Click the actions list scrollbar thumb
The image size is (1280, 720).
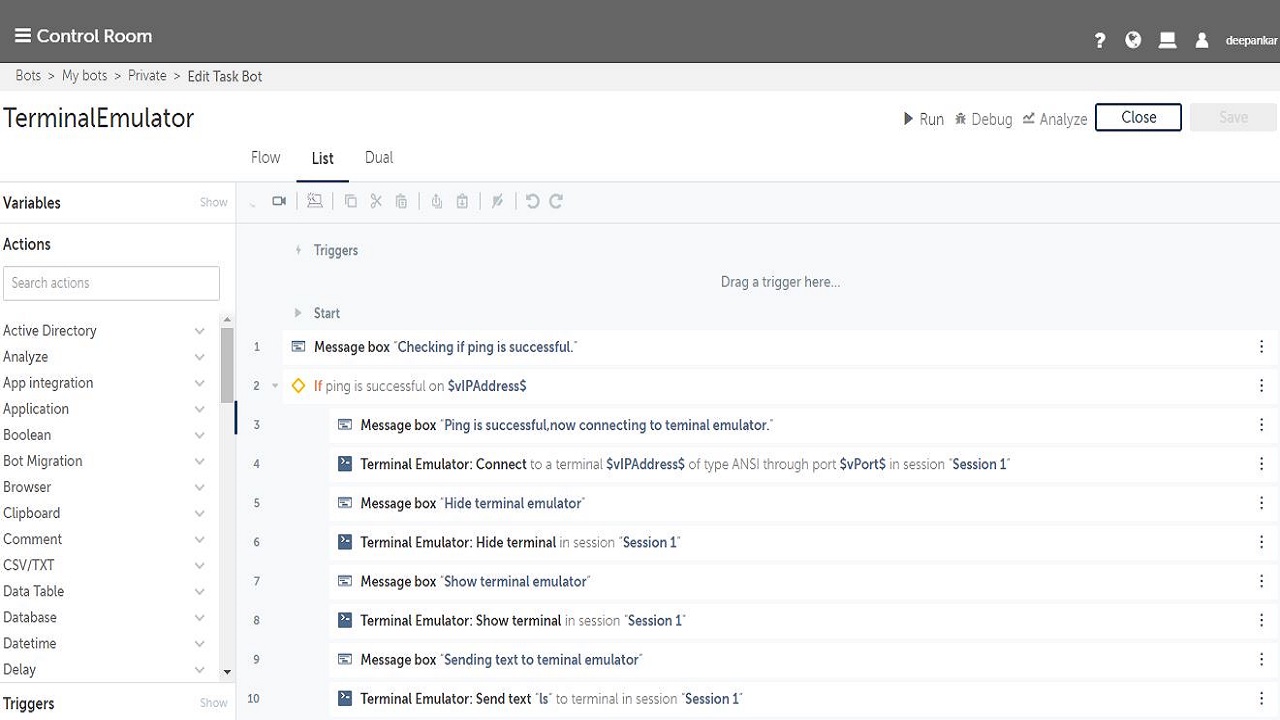tap(227, 365)
